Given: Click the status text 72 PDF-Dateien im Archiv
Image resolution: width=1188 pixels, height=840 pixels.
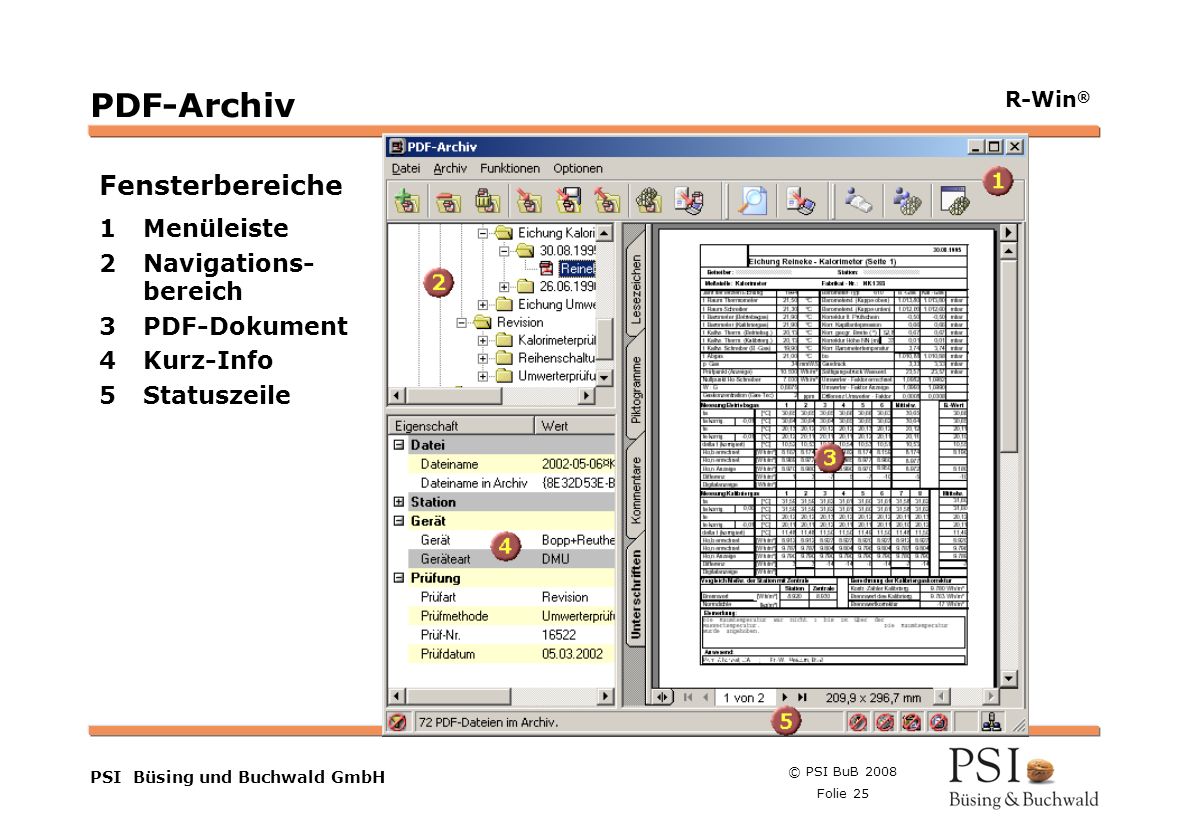Looking at the screenshot, I should point(489,723).
